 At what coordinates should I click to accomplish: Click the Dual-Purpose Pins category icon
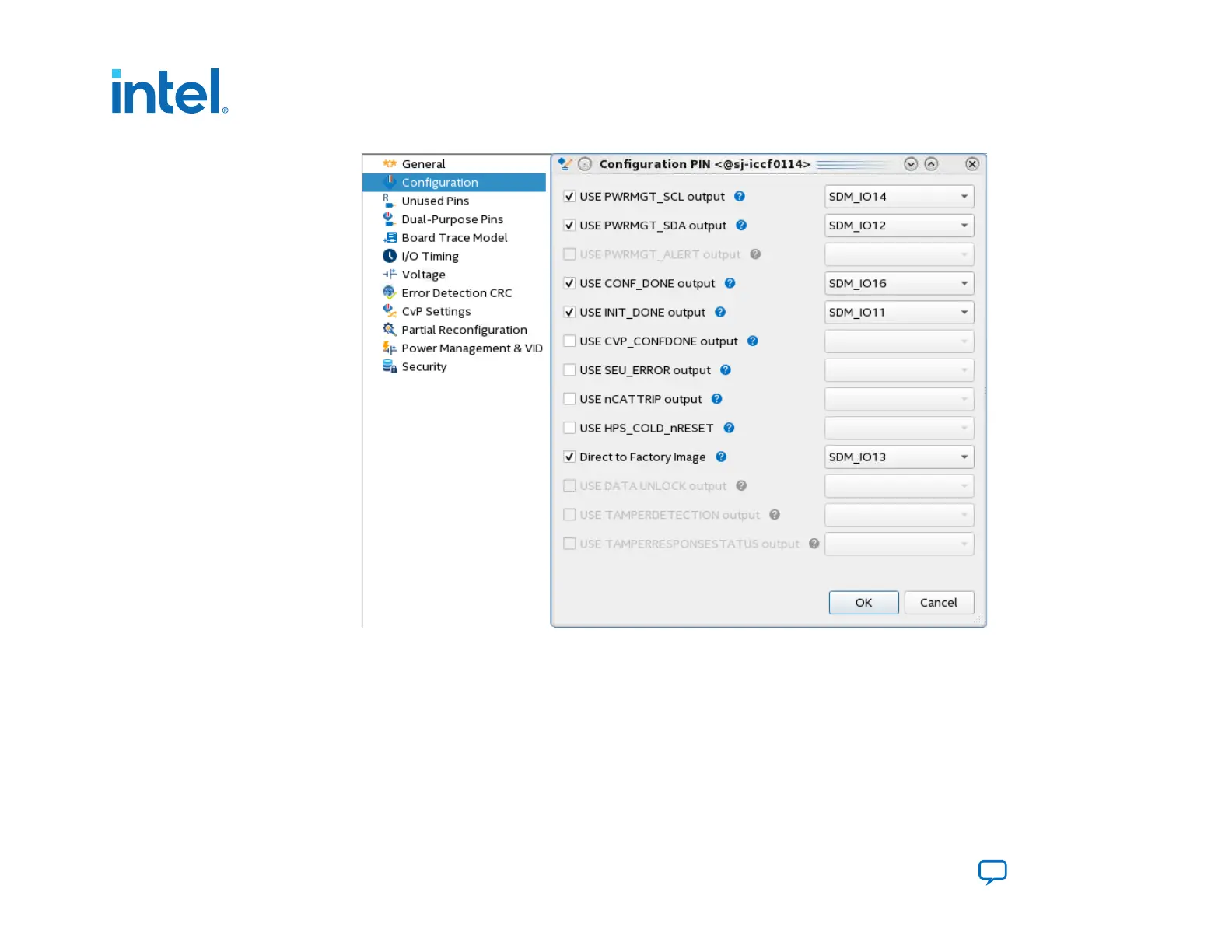[389, 219]
